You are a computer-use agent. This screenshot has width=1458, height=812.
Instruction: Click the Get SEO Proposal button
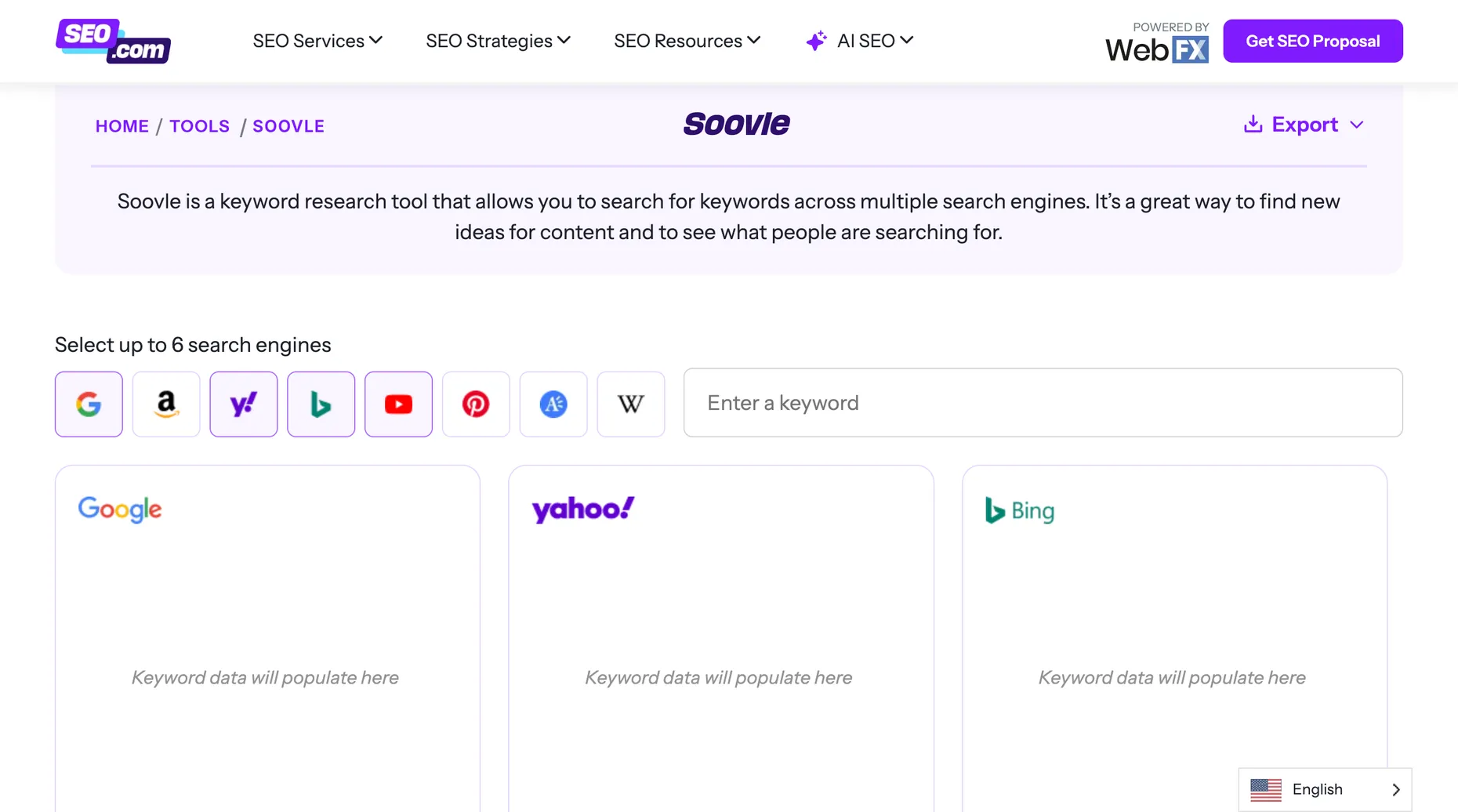tap(1313, 41)
